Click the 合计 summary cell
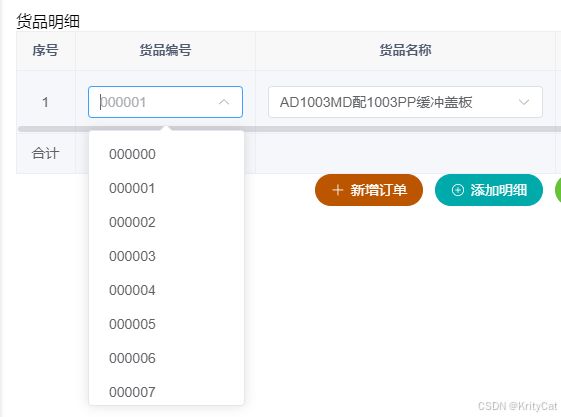 click(45, 153)
